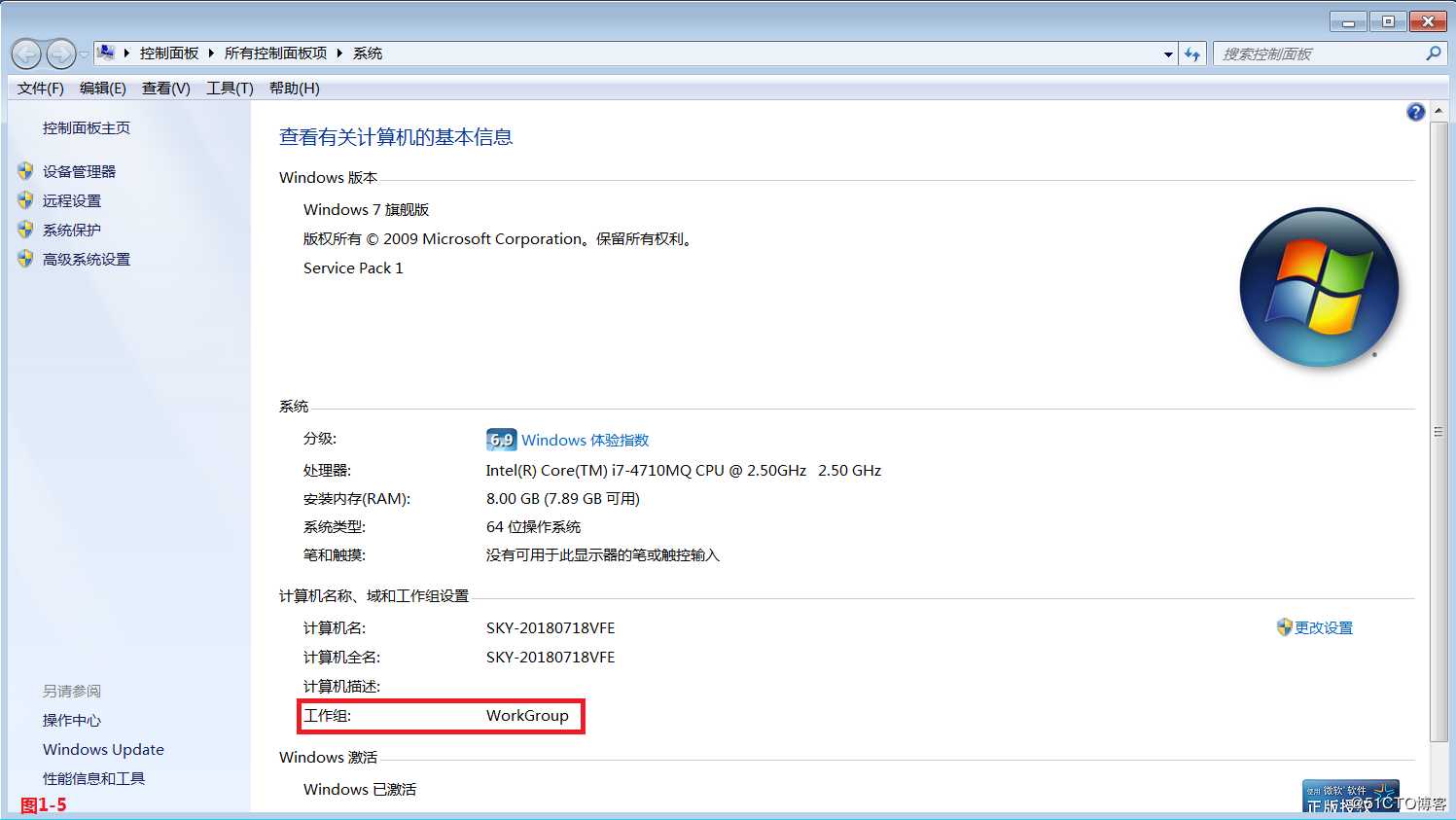This screenshot has width=1456, height=820.
Task: Click the Windows 7 旗舰版 text
Action: click(x=366, y=210)
